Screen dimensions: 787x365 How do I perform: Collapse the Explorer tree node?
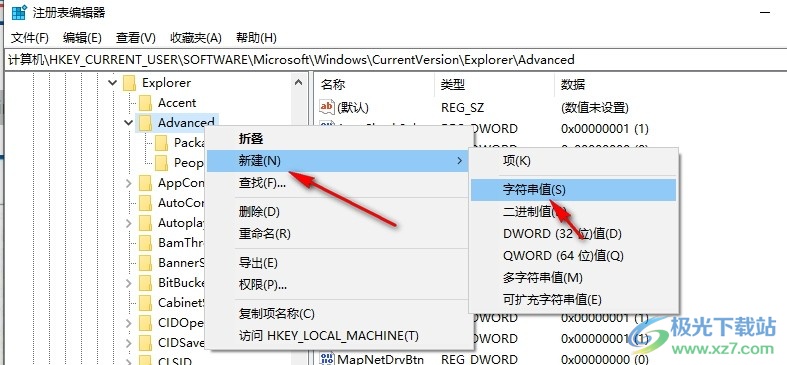(x=112, y=82)
